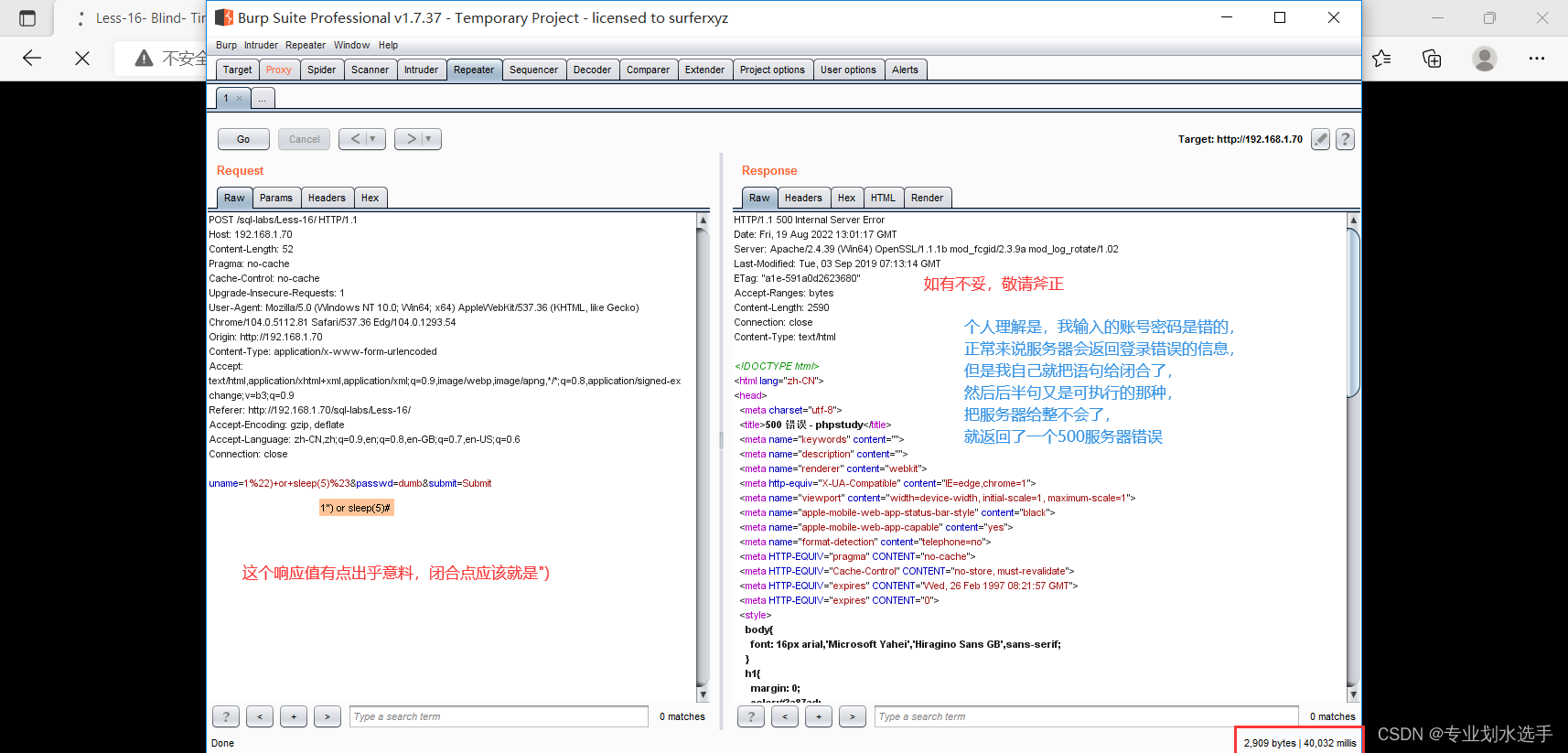Image resolution: width=1568 pixels, height=753 pixels.
Task: Switch to the Proxy tab
Action: (279, 70)
